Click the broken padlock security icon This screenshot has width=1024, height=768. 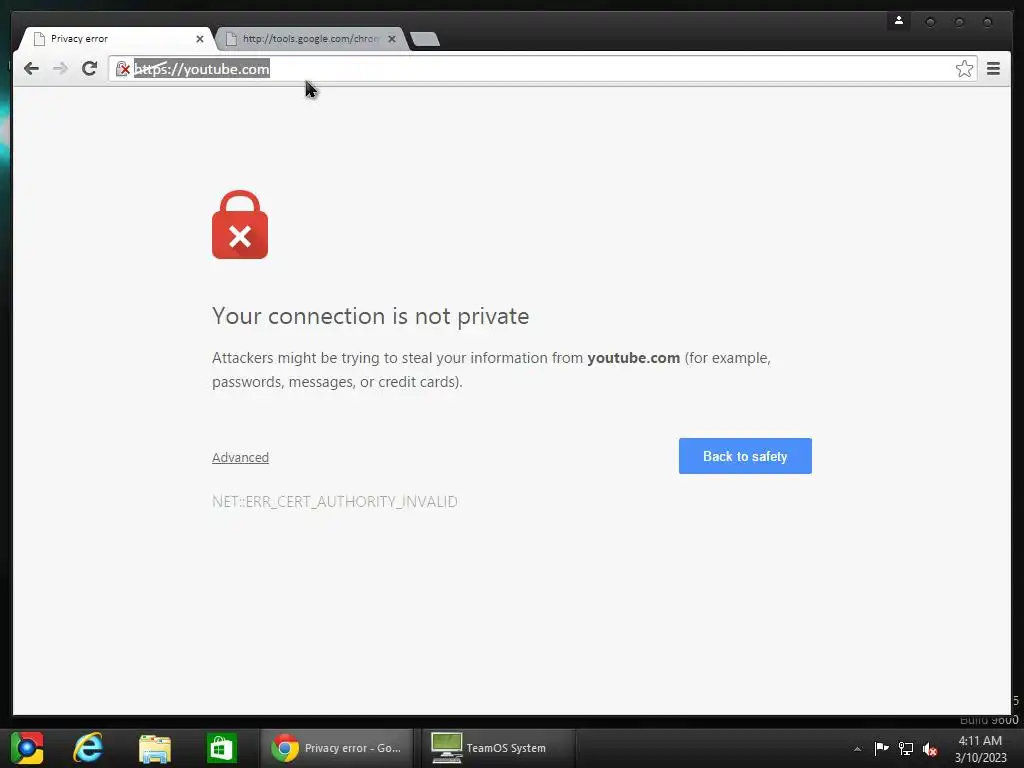(122, 69)
